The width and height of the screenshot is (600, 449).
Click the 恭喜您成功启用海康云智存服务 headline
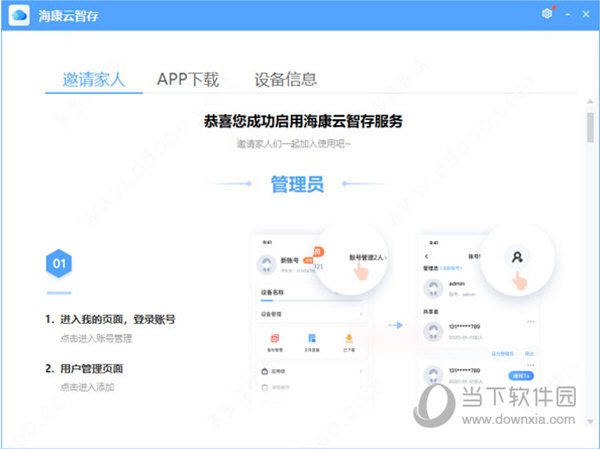pos(303,121)
